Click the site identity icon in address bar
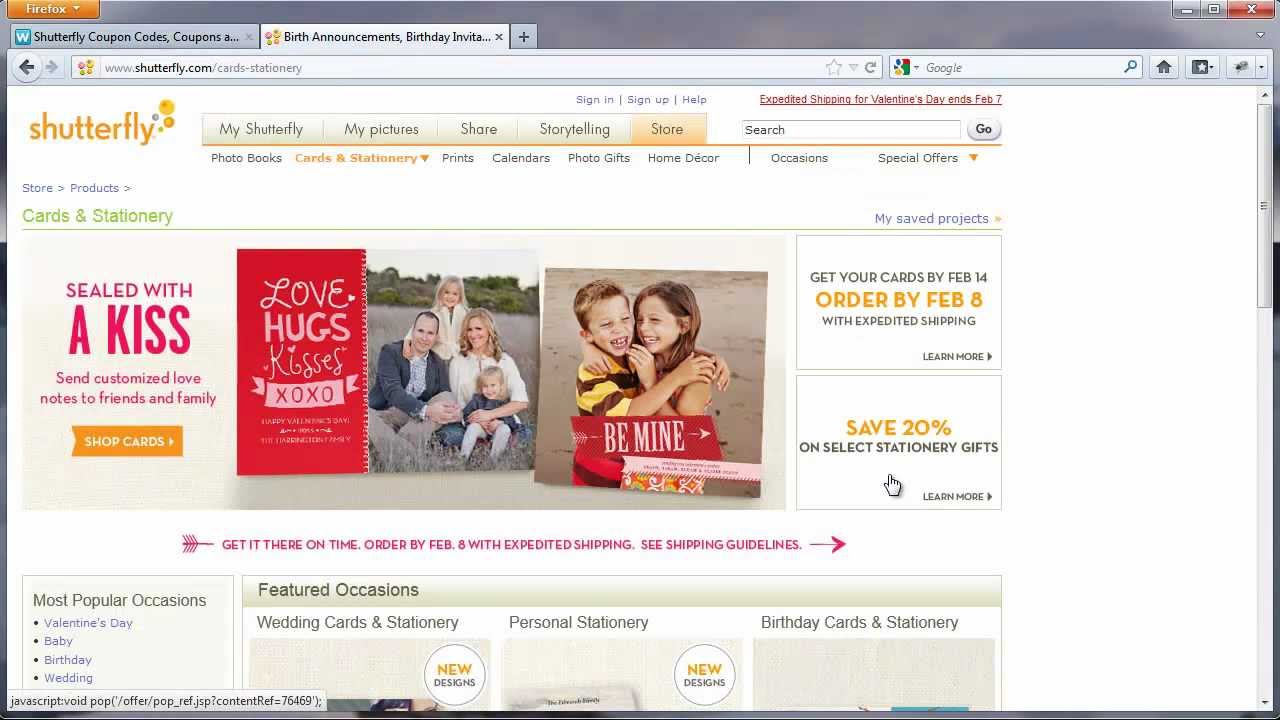Screen dimensions: 1280x720 [86, 67]
